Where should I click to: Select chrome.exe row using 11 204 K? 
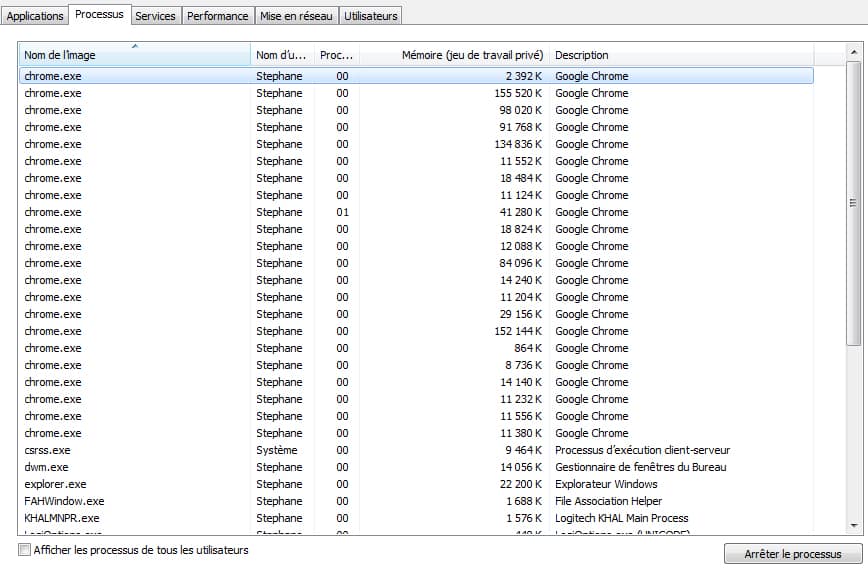coord(416,297)
